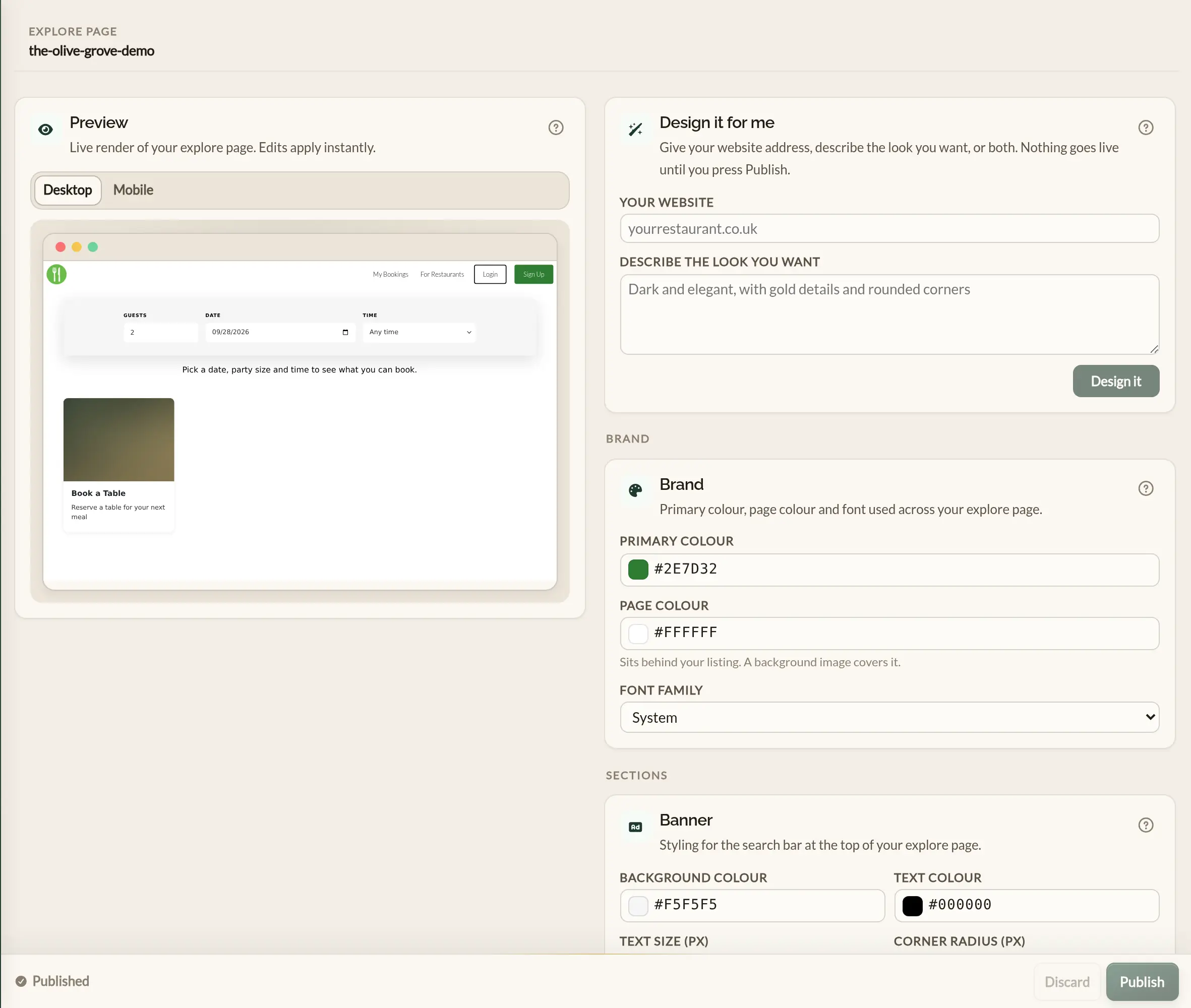Click the date field showing 09/28/2026
The image size is (1191, 1008).
280,332
